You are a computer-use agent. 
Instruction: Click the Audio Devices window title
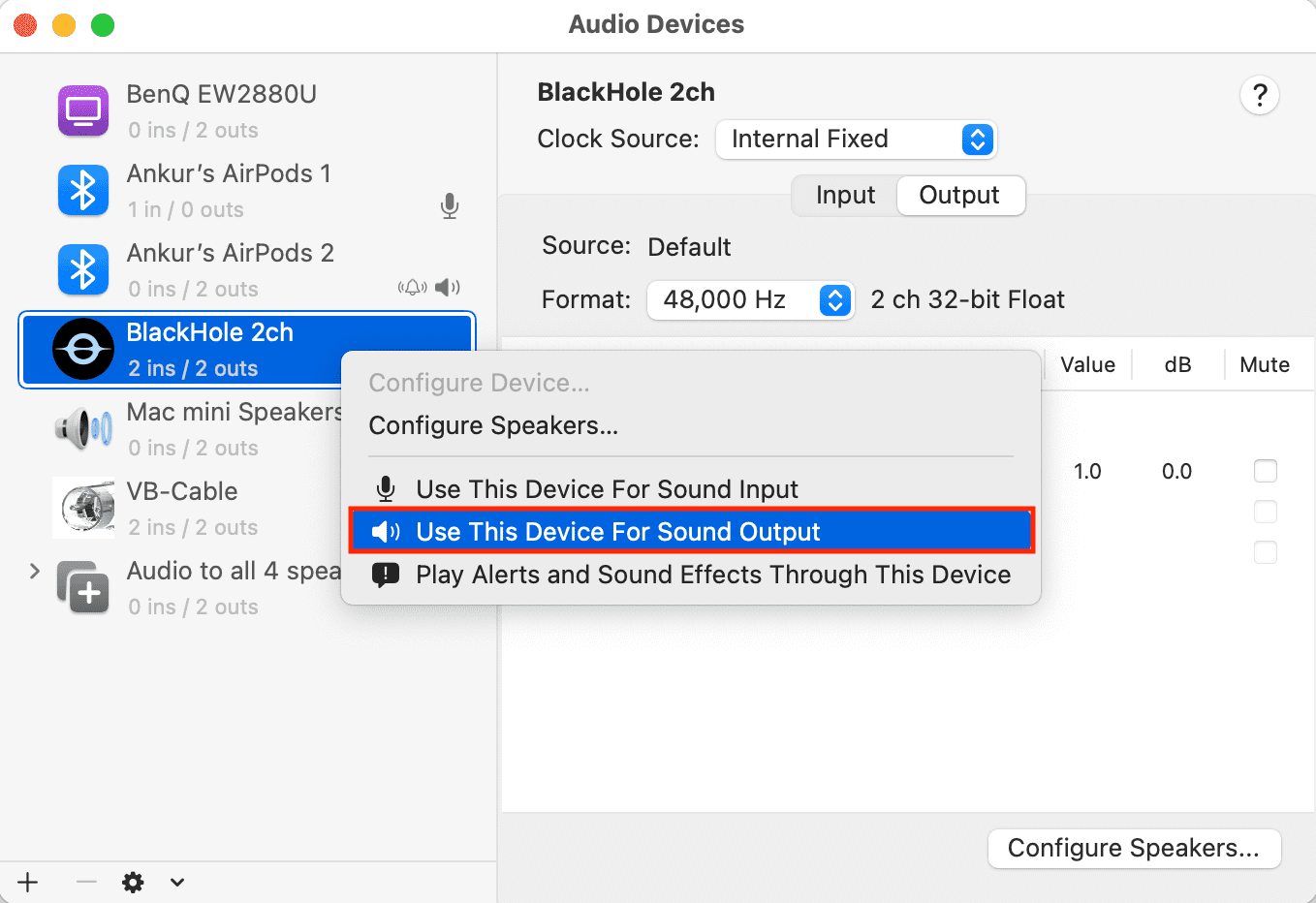656,24
